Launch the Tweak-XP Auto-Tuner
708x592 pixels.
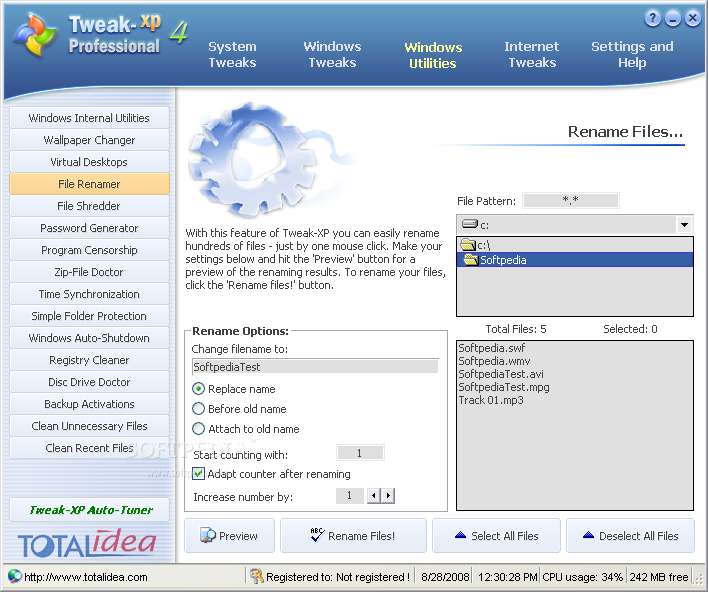click(89, 510)
